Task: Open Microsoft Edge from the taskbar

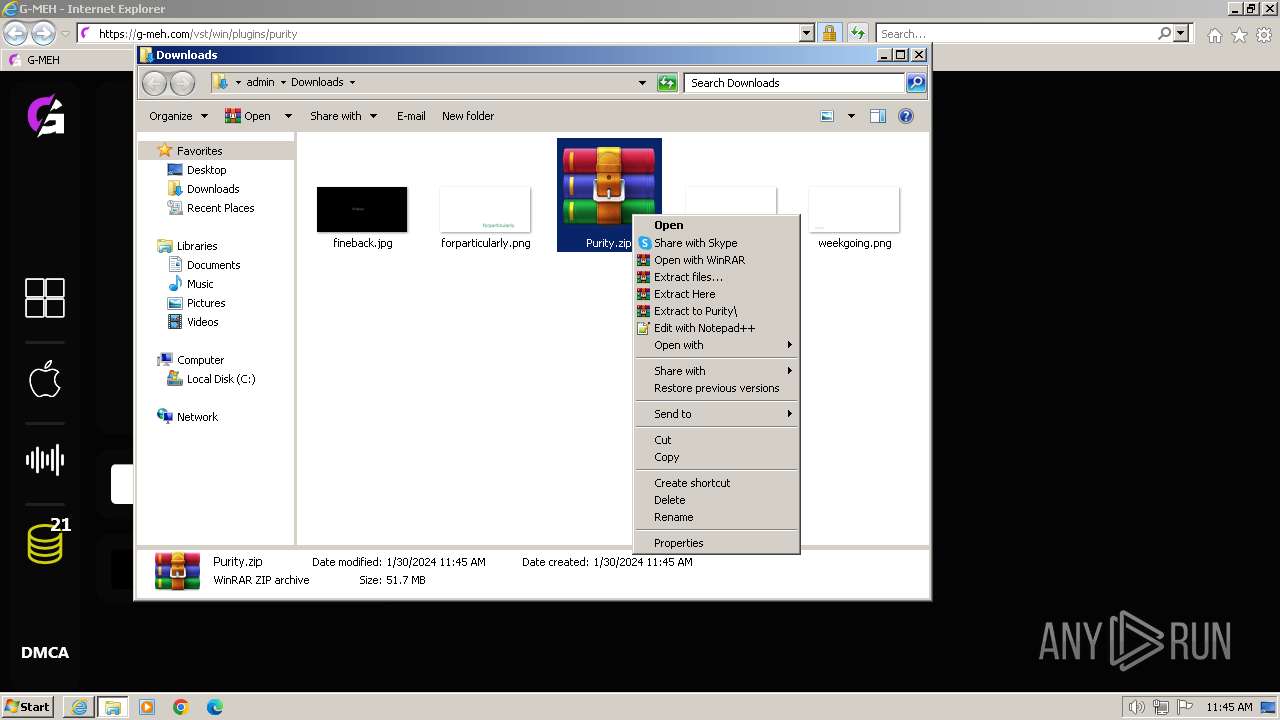Action: click(214, 707)
